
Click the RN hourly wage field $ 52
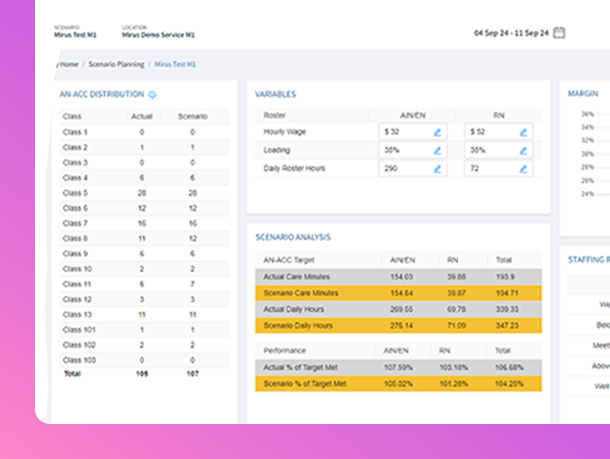pyautogui.click(x=499, y=132)
